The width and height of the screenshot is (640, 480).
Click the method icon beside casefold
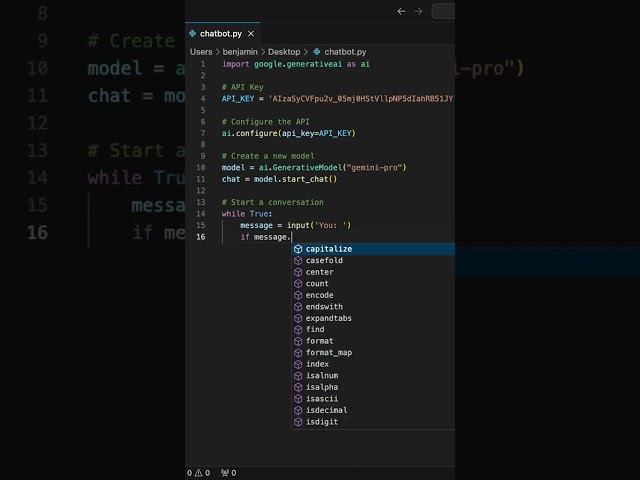298,260
